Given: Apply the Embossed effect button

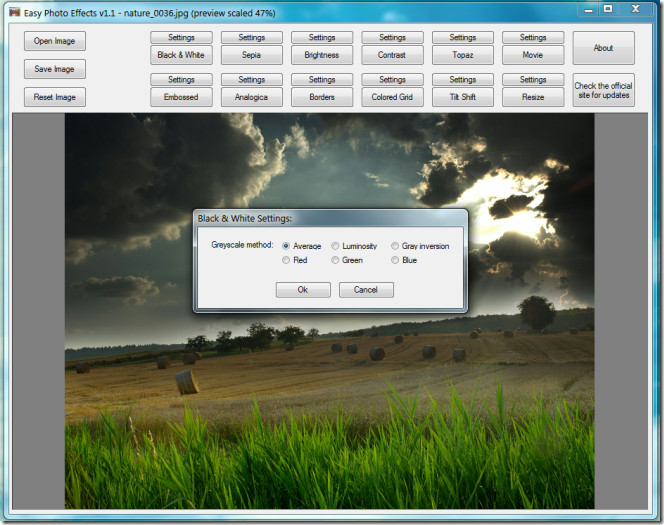Looking at the screenshot, I should click(x=181, y=98).
